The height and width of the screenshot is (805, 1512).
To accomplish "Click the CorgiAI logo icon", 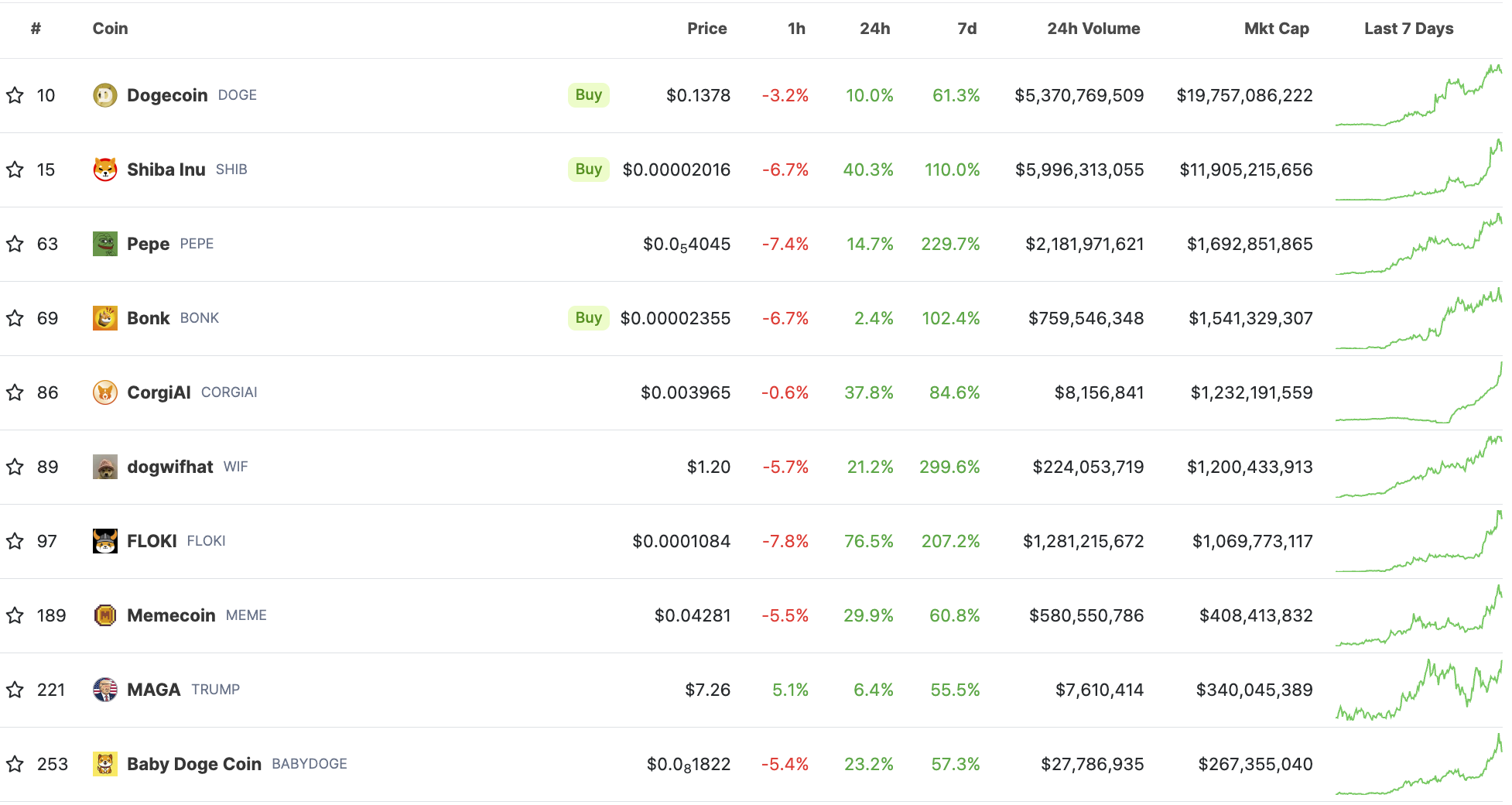I will [x=105, y=392].
